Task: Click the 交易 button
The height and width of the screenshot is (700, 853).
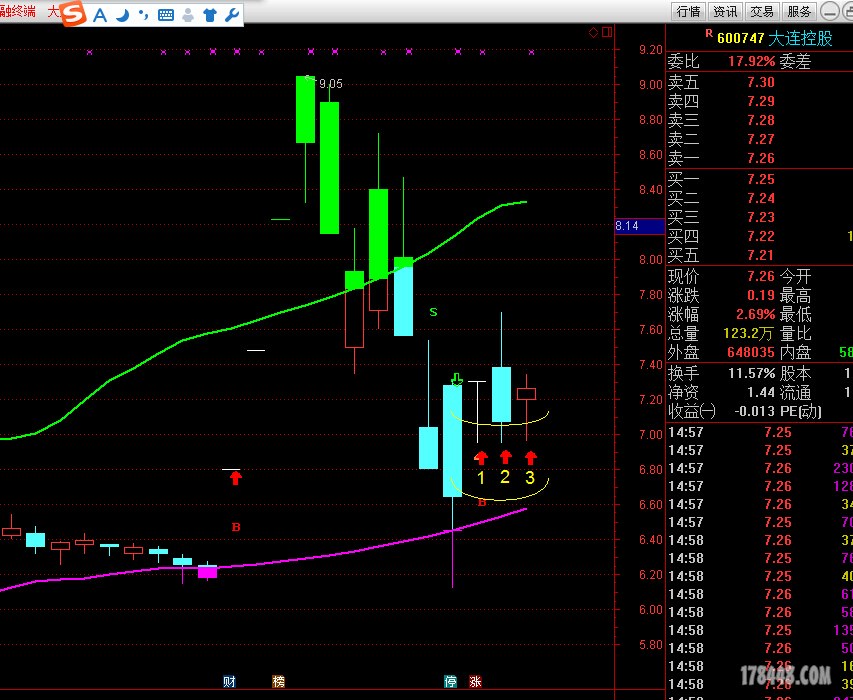Action: coord(762,12)
